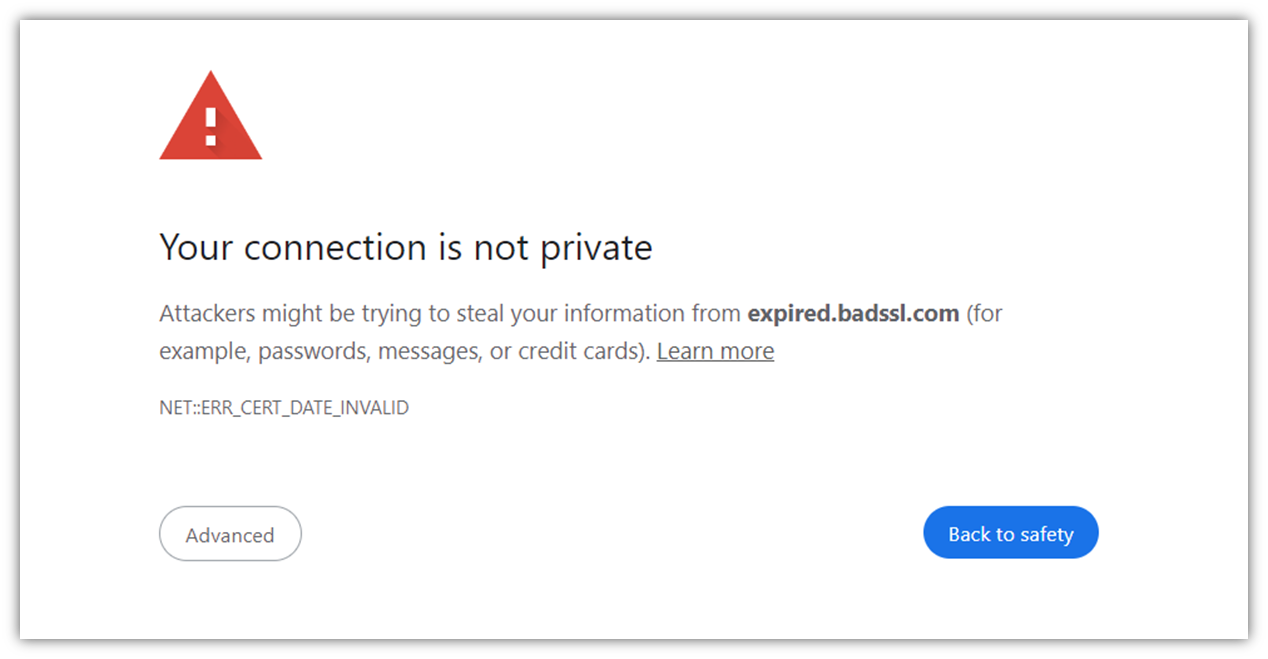Click the heading Your connection is not private
The width and height of the screenshot is (1268, 659).
click(x=405, y=247)
